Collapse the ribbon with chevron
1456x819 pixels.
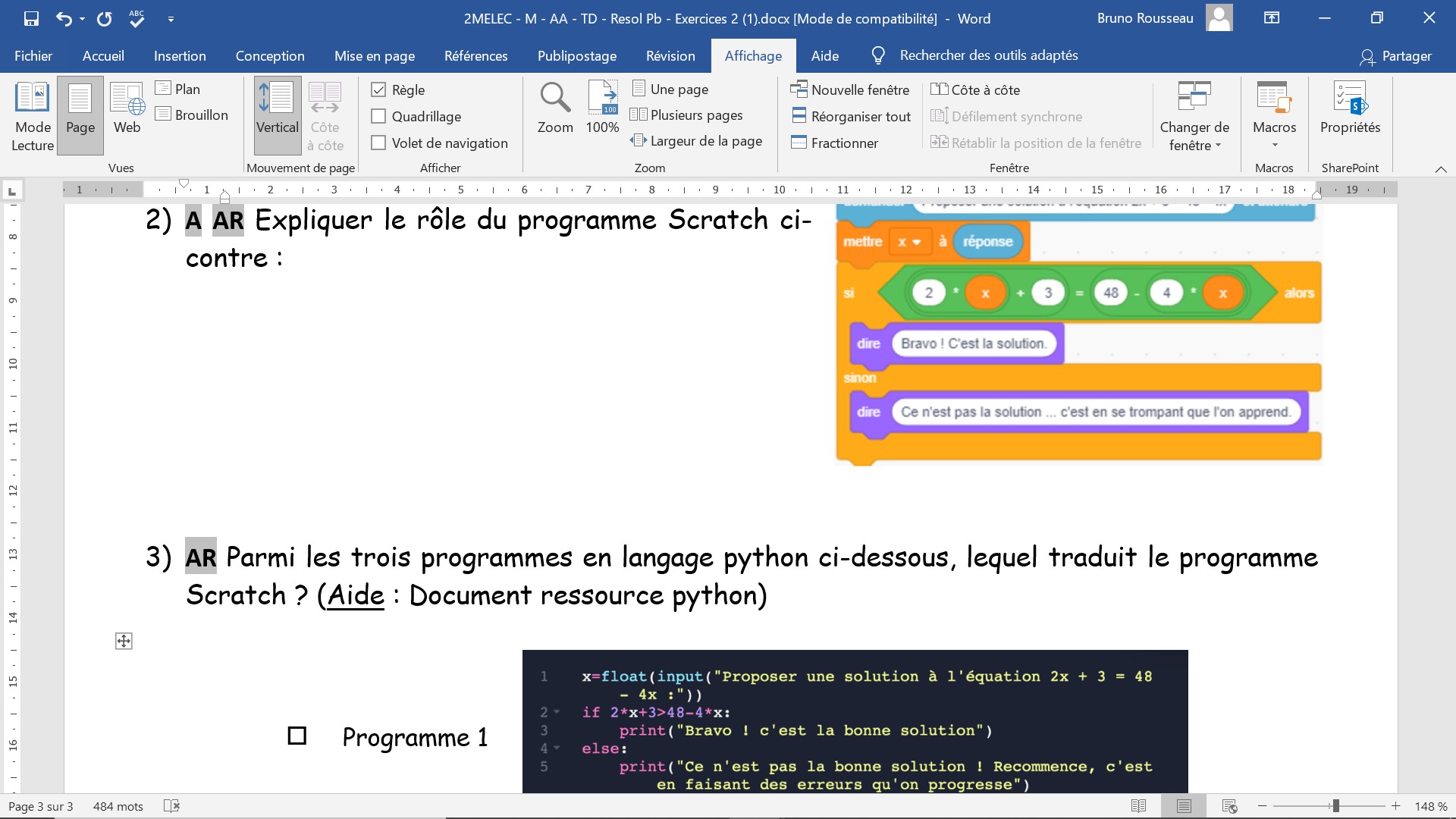1441,169
